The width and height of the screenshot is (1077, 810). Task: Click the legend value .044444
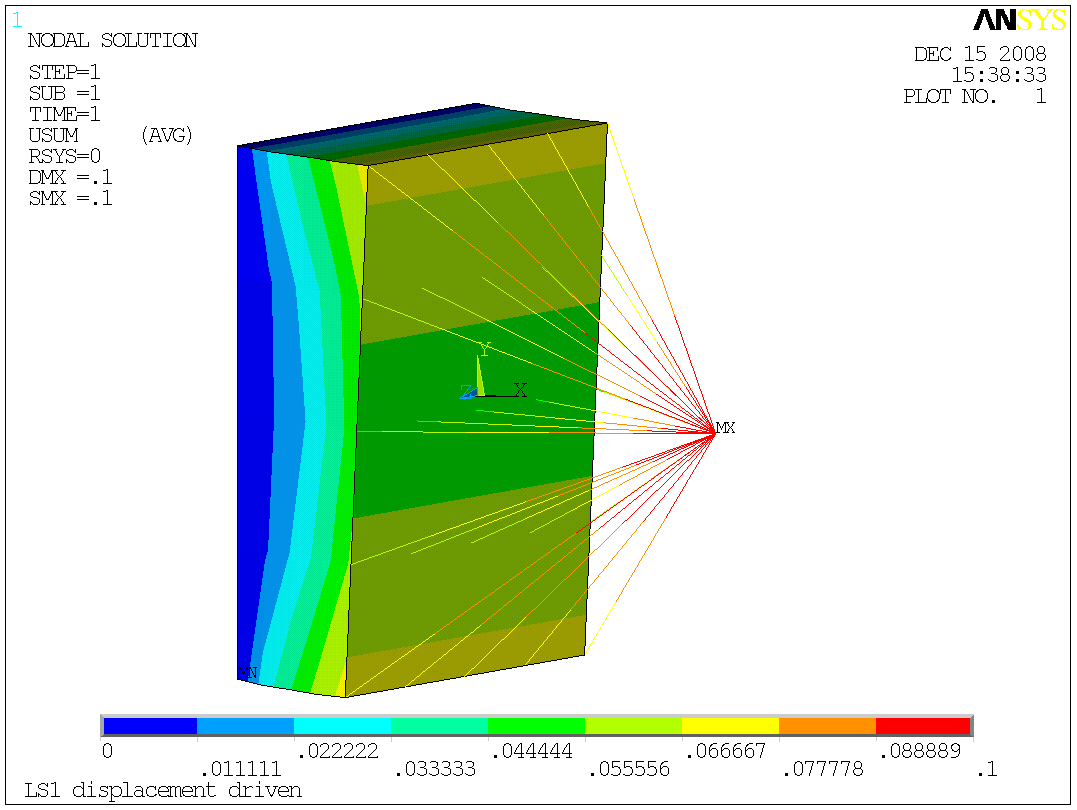coord(532,751)
